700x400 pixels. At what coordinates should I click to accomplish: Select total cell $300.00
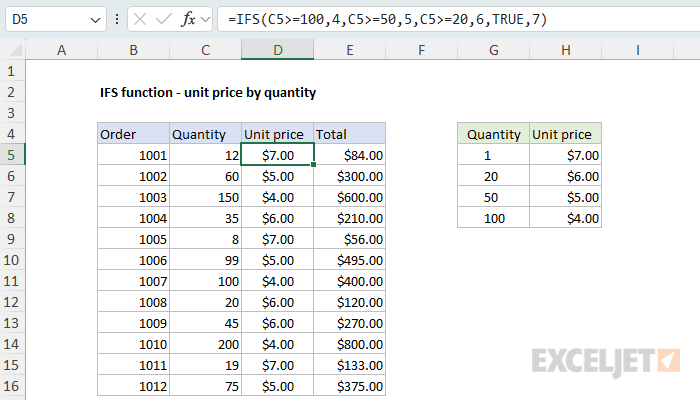(350, 176)
